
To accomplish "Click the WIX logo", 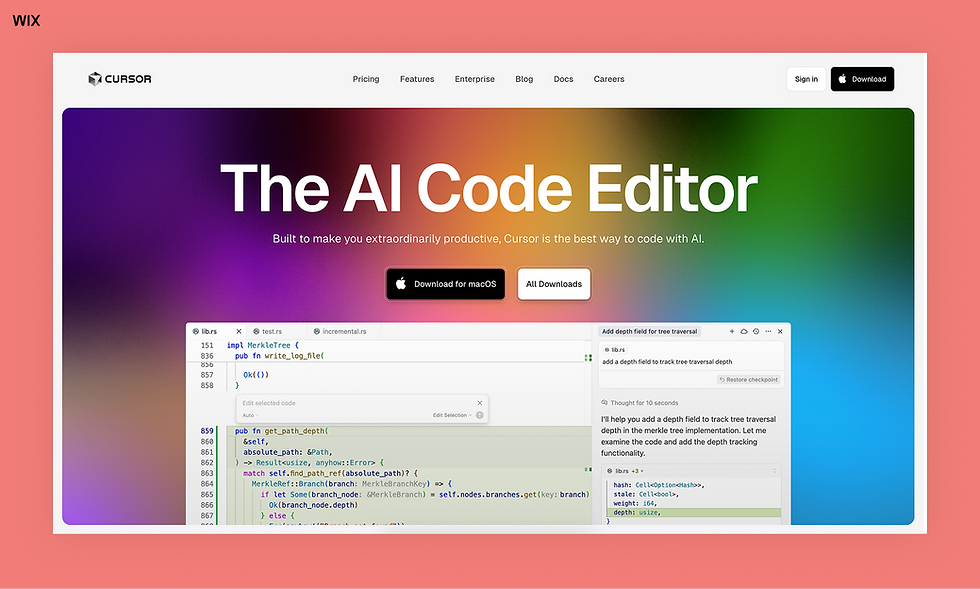I will tap(26, 21).
